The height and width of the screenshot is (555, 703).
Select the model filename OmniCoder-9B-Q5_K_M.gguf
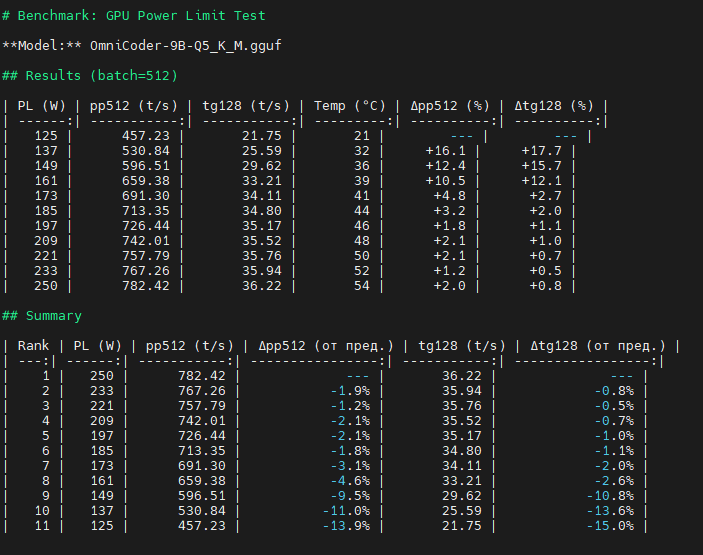(x=186, y=46)
